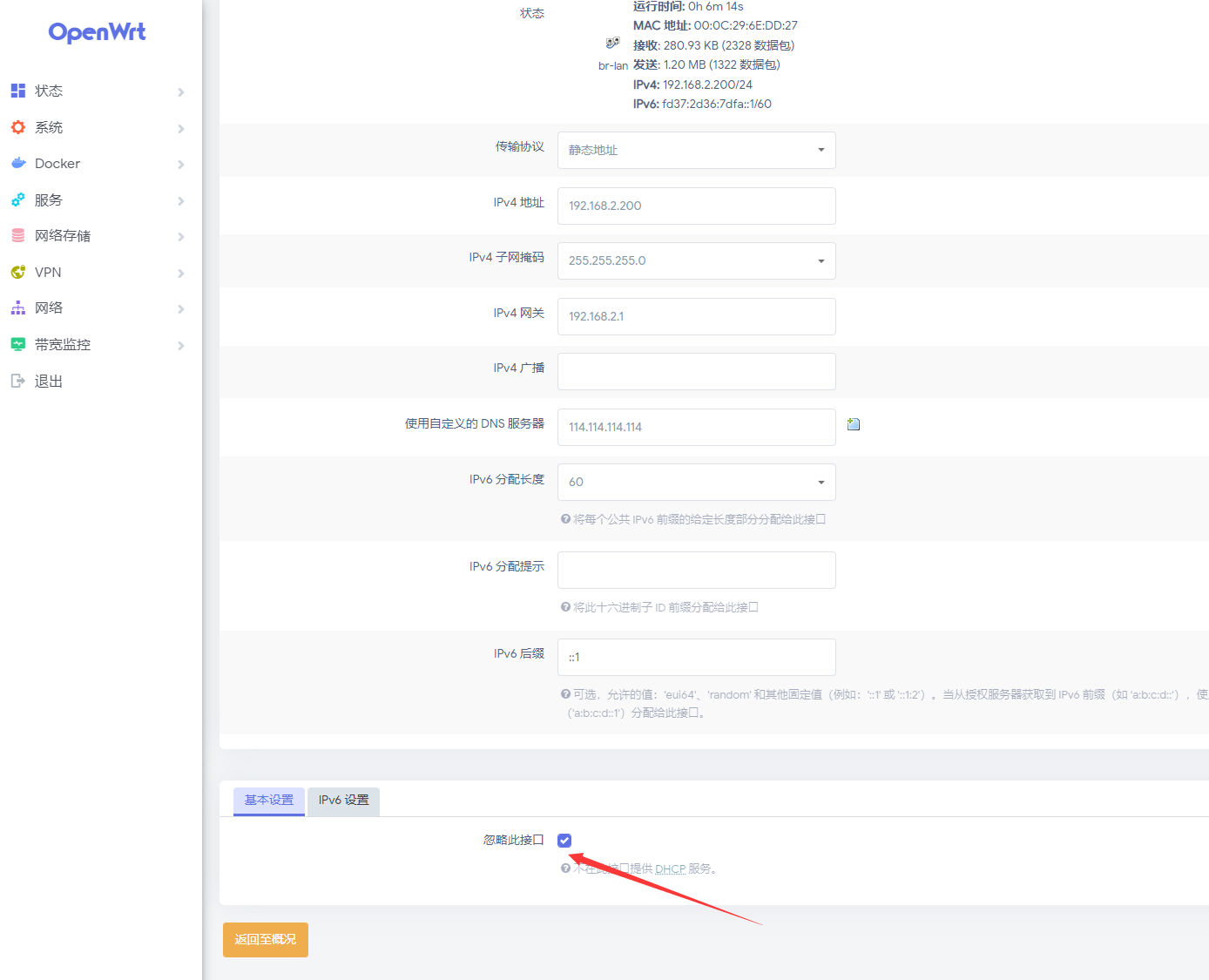The image size is (1209, 980).
Task: Click the 网络 topology icon in sidebar
Action: (x=18, y=308)
